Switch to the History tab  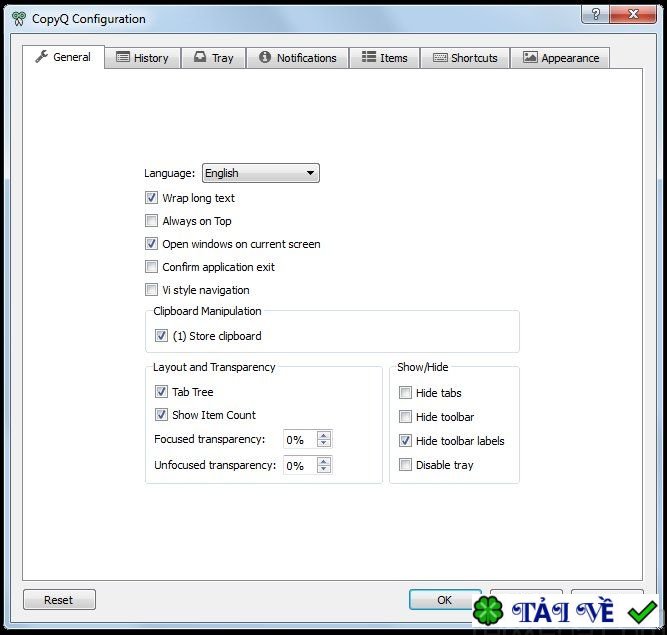(x=143, y=57)
